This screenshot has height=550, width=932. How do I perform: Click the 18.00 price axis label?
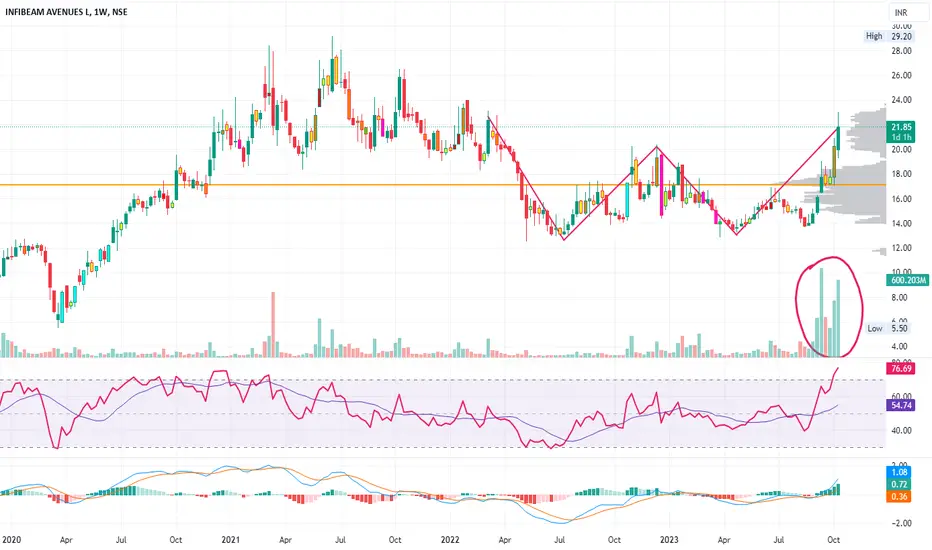(901, 174)
